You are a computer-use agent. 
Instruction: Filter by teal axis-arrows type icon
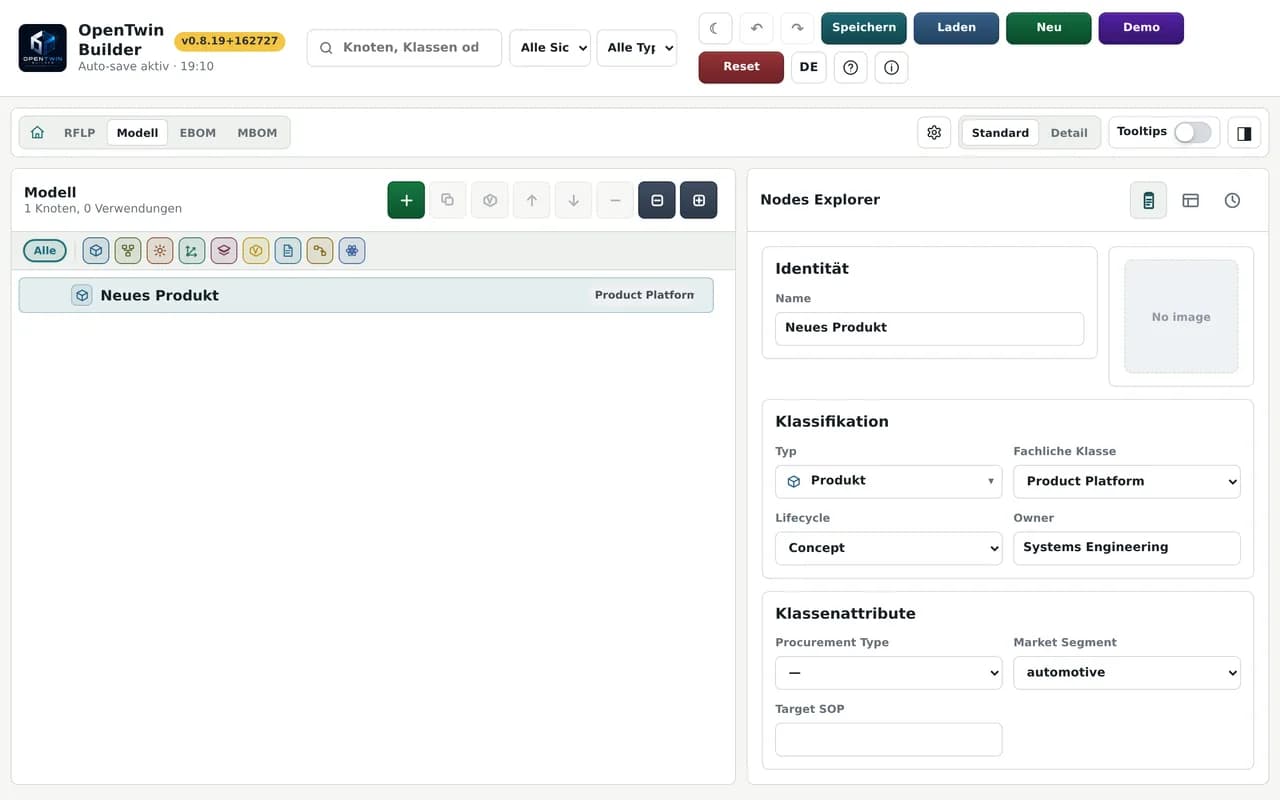192,251
